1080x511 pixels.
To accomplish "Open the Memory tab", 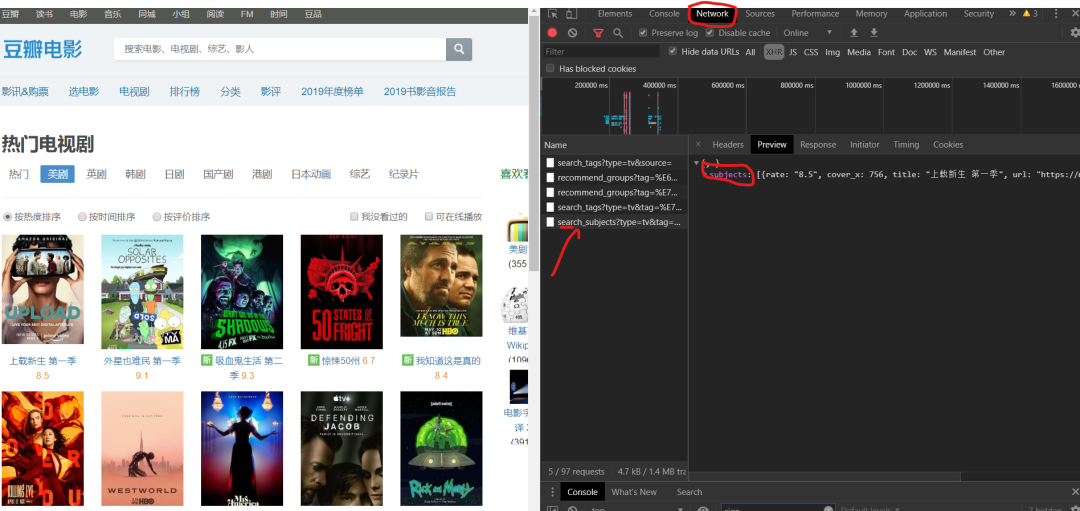I will [x=871, y=14].
